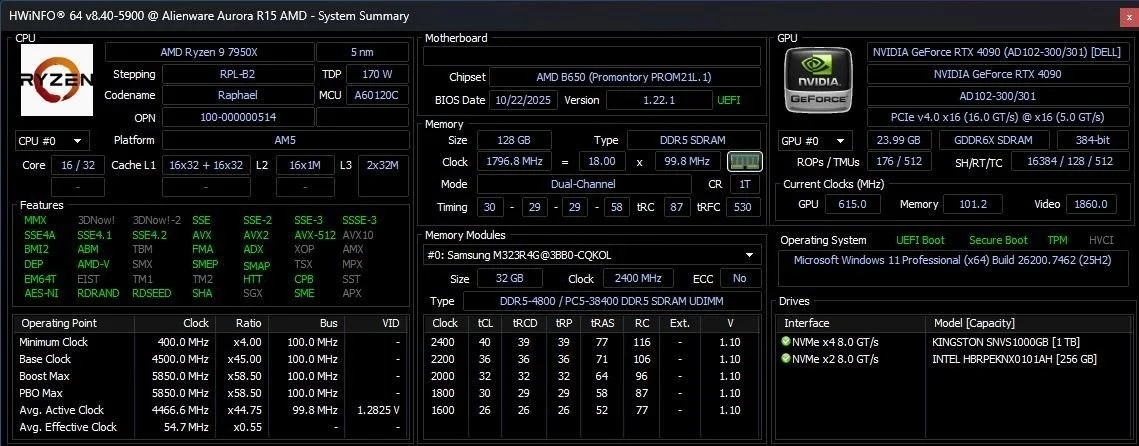
Task: Click the tRAS column header in memory timings
Action: (600, 323)
